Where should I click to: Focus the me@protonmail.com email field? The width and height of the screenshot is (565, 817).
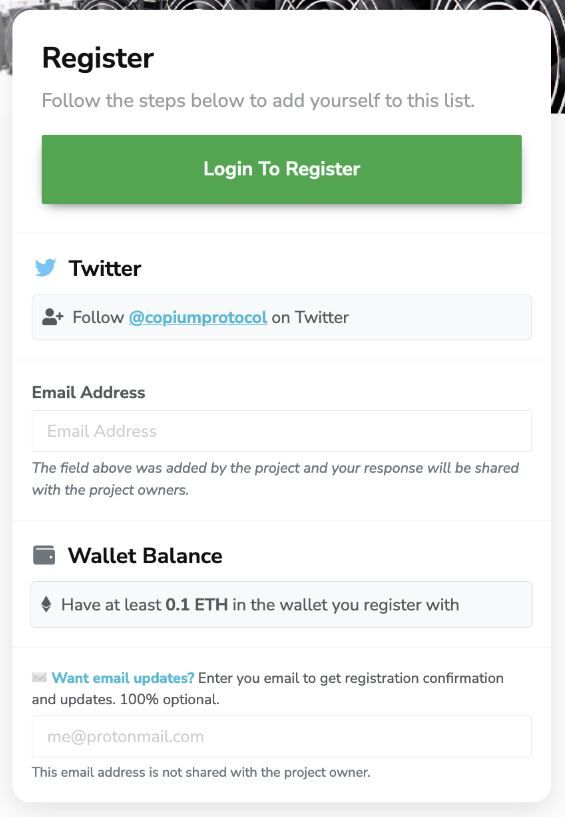pyautogui.click(x=281, y=736)
